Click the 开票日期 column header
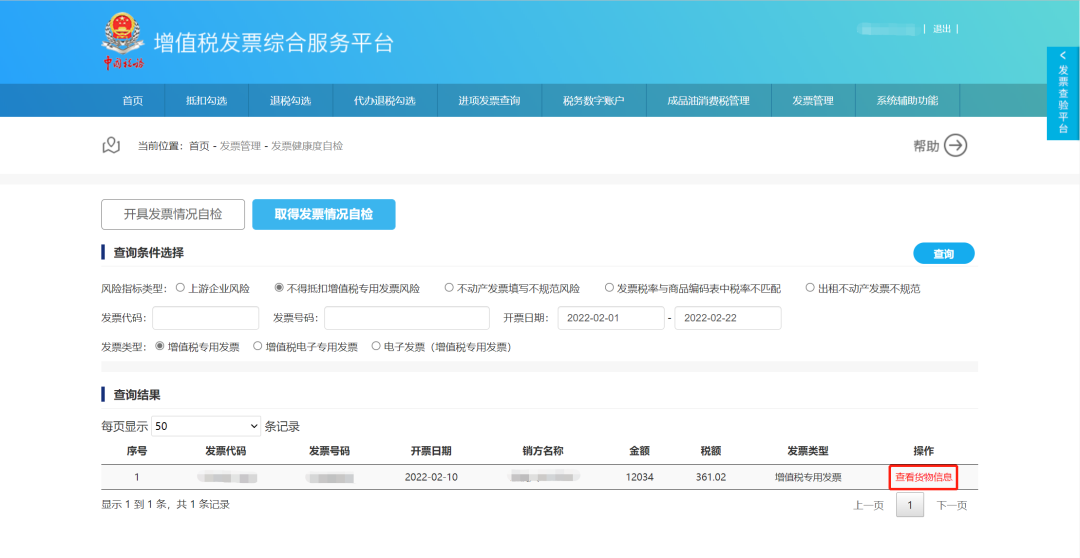The width and height of the screenshot is (1080, 558). click(431, 451)
